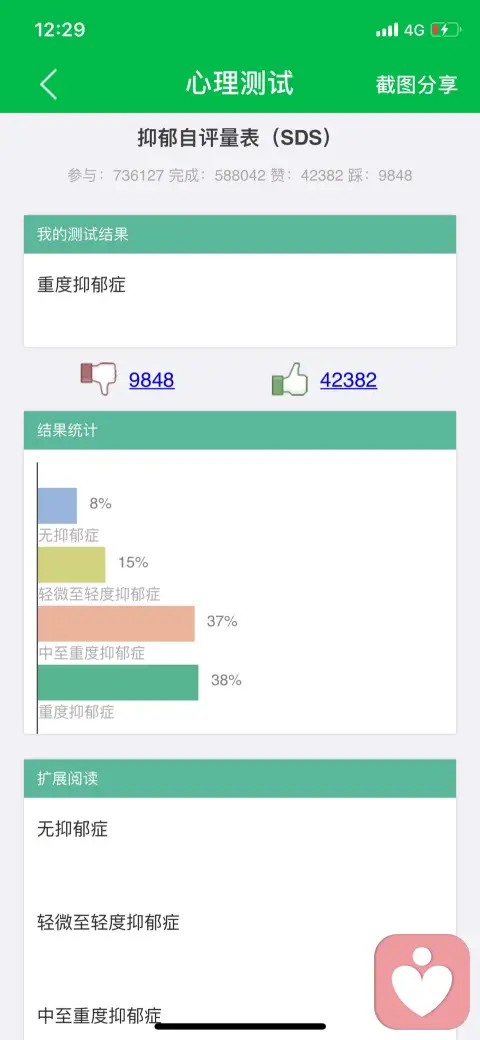Image resolution: width=480 pixels, height=1040 pixels.
Task: Open the 42382 like count link
Action: pos(348,379)
